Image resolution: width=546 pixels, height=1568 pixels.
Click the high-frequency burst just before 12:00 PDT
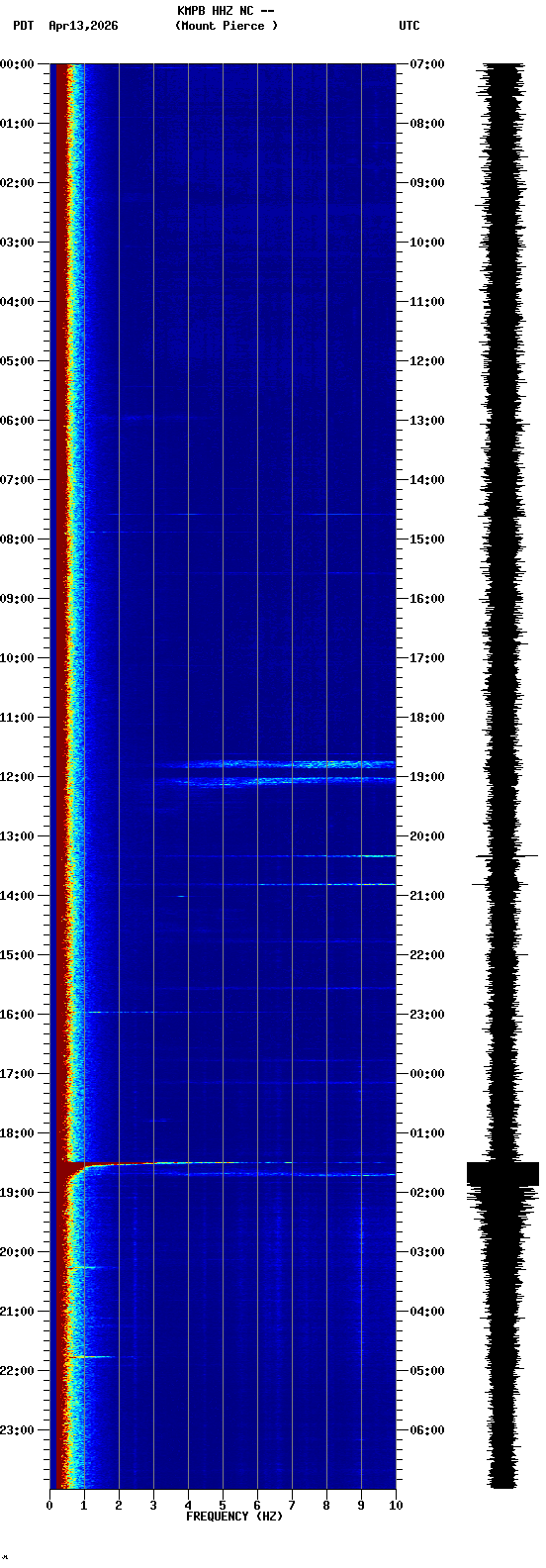282,764
